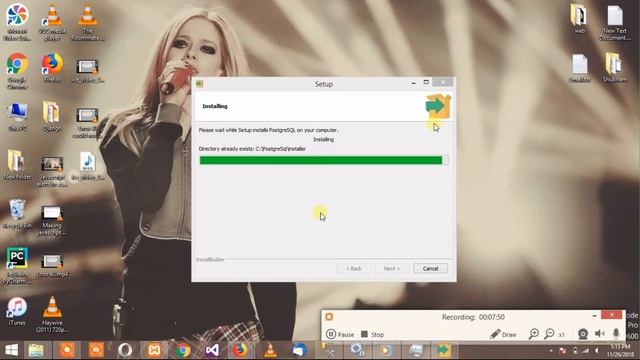Pause the screen recording
This screenshot has width=640, height=360.
coord(340,334)
